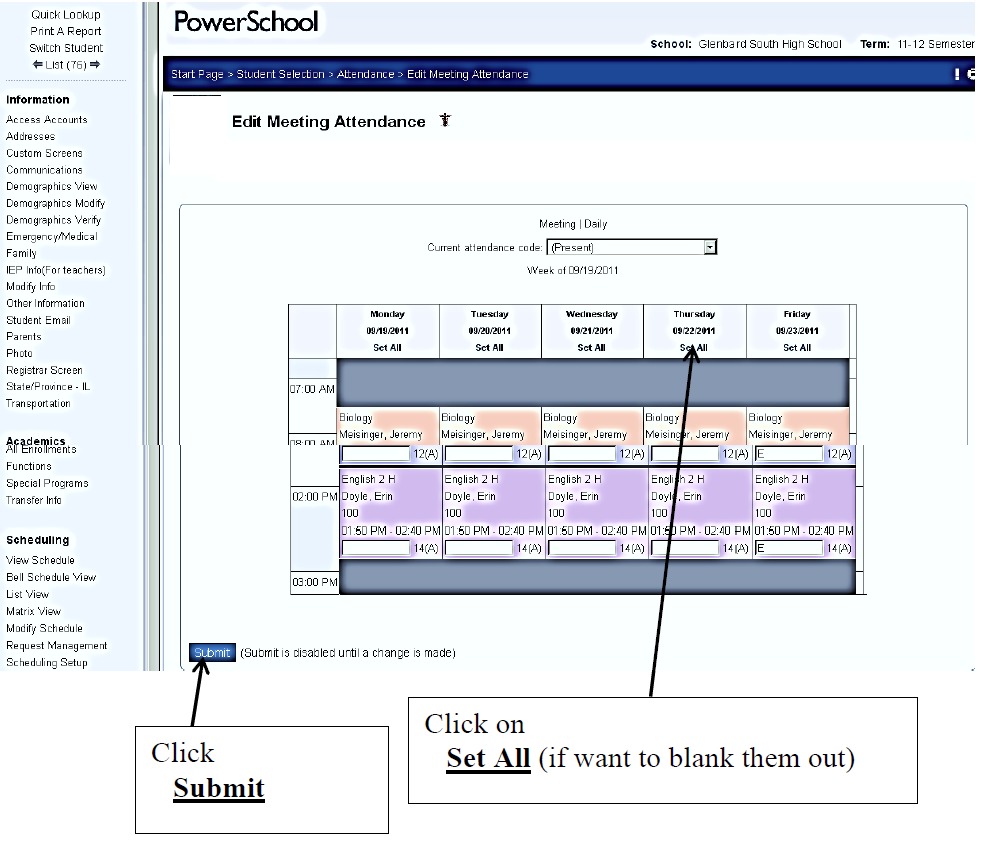Click the exclamation alert icon in header
This screenshot has width=984, height=842.
point(957,74)
